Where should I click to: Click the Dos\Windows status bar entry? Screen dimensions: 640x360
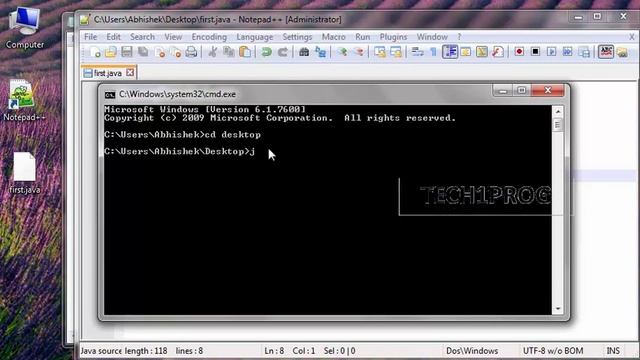point(472,351)
